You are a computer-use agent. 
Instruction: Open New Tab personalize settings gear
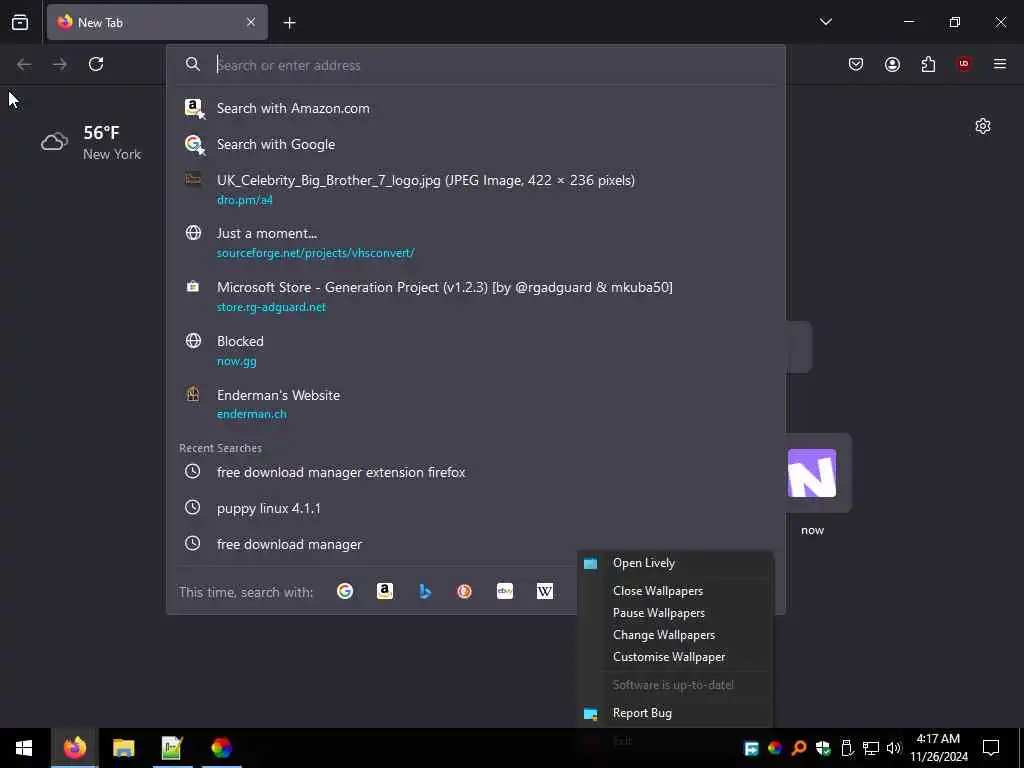[x=983, y=126]
